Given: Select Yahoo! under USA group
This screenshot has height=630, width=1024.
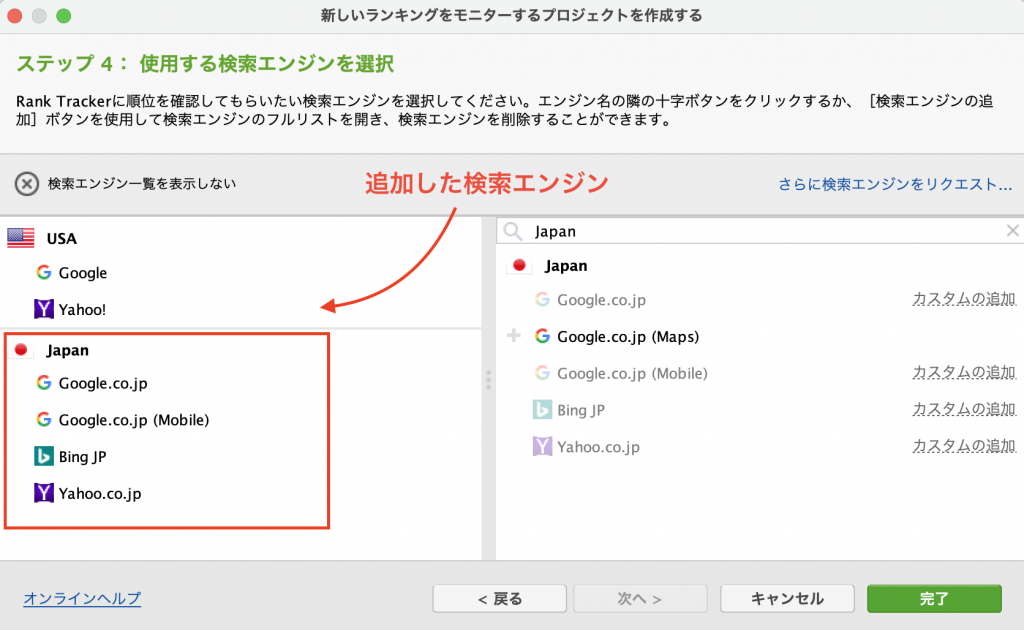Looking at the screenshot, I should (x=82, y=309).
